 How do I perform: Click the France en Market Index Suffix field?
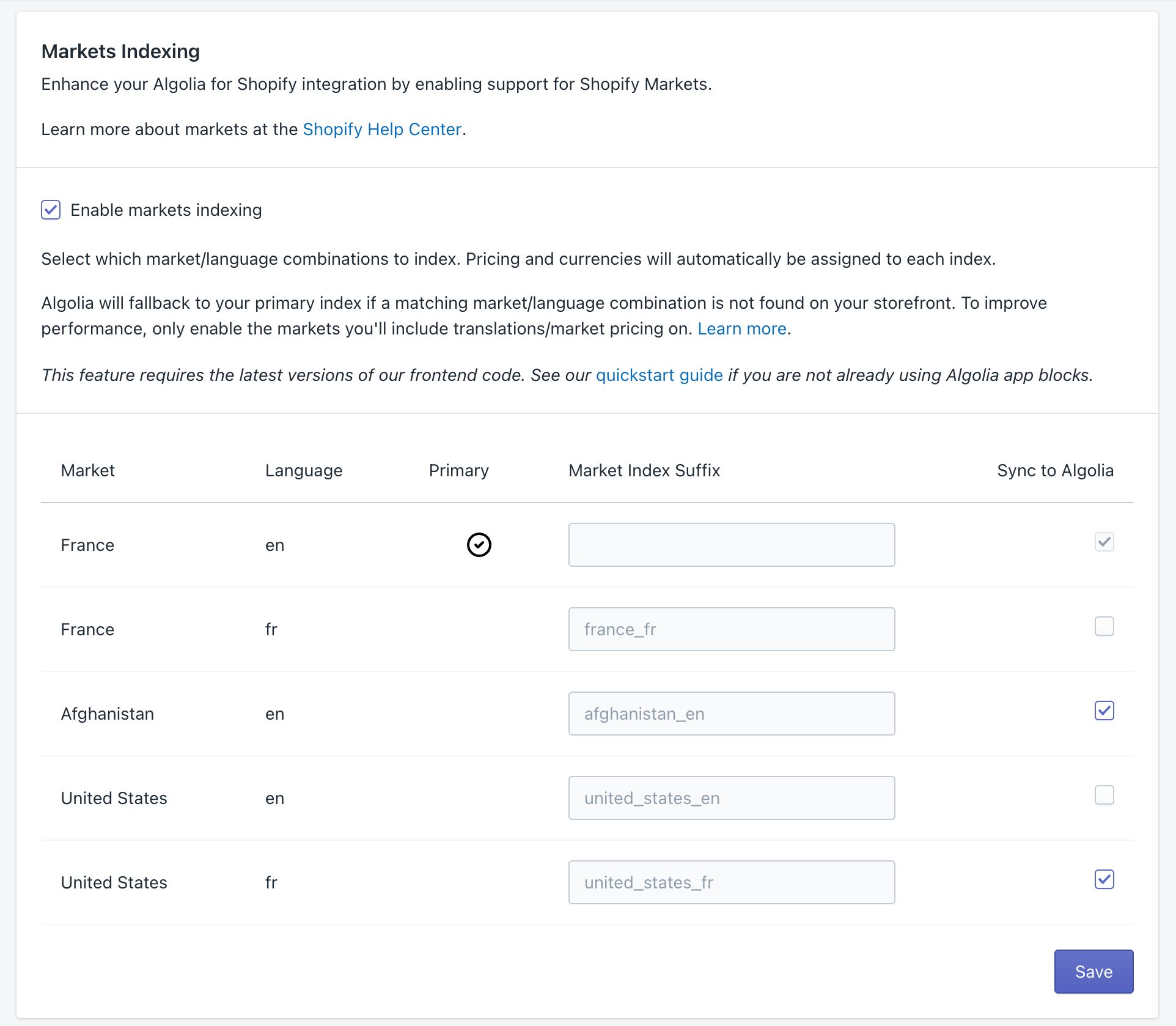pyautogui.click(x=731, y=544)
